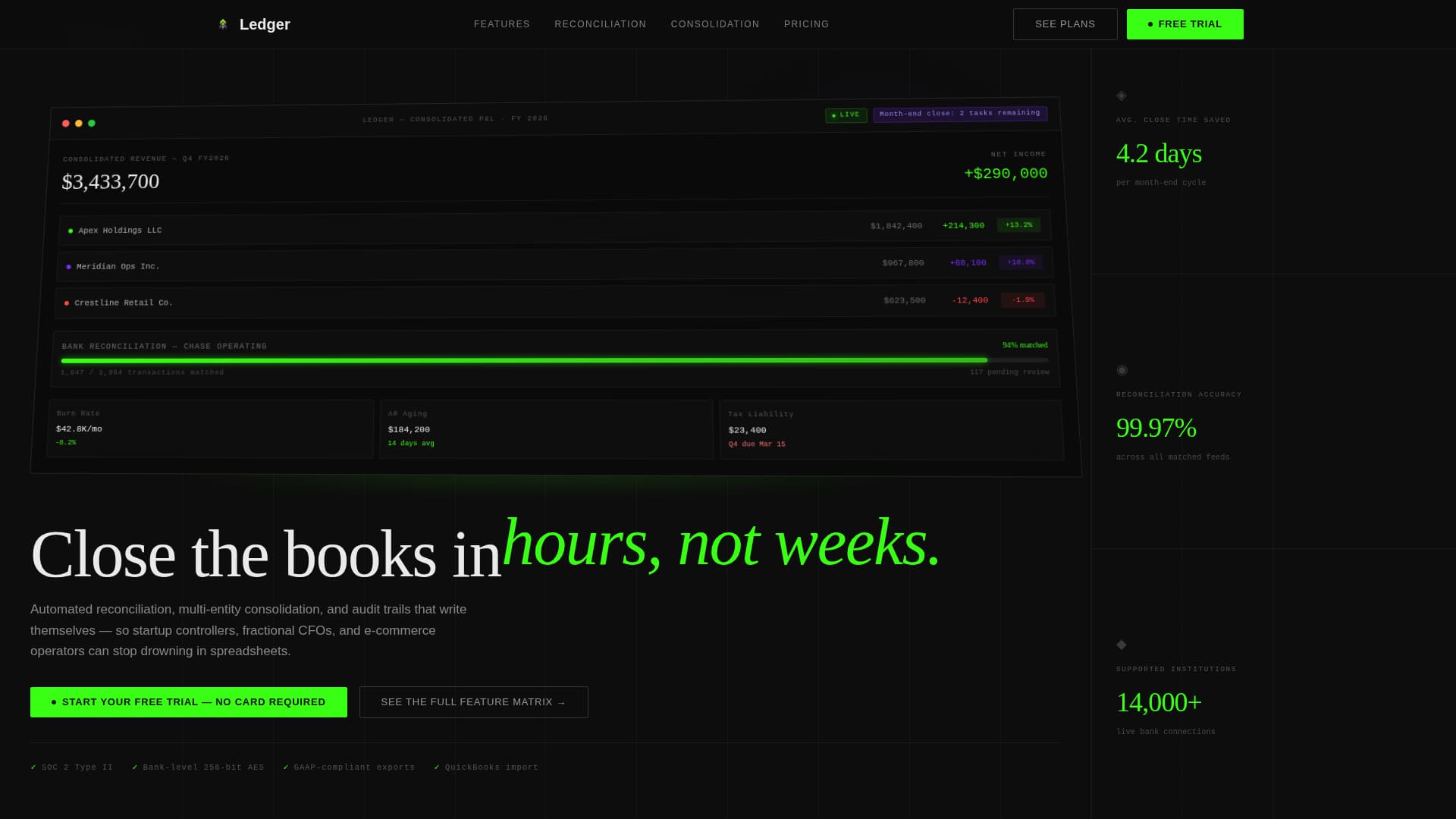Click the 4.2 days statistic
The width and height of the screenshot is (1456, 819).
(x=1159, y=154)
